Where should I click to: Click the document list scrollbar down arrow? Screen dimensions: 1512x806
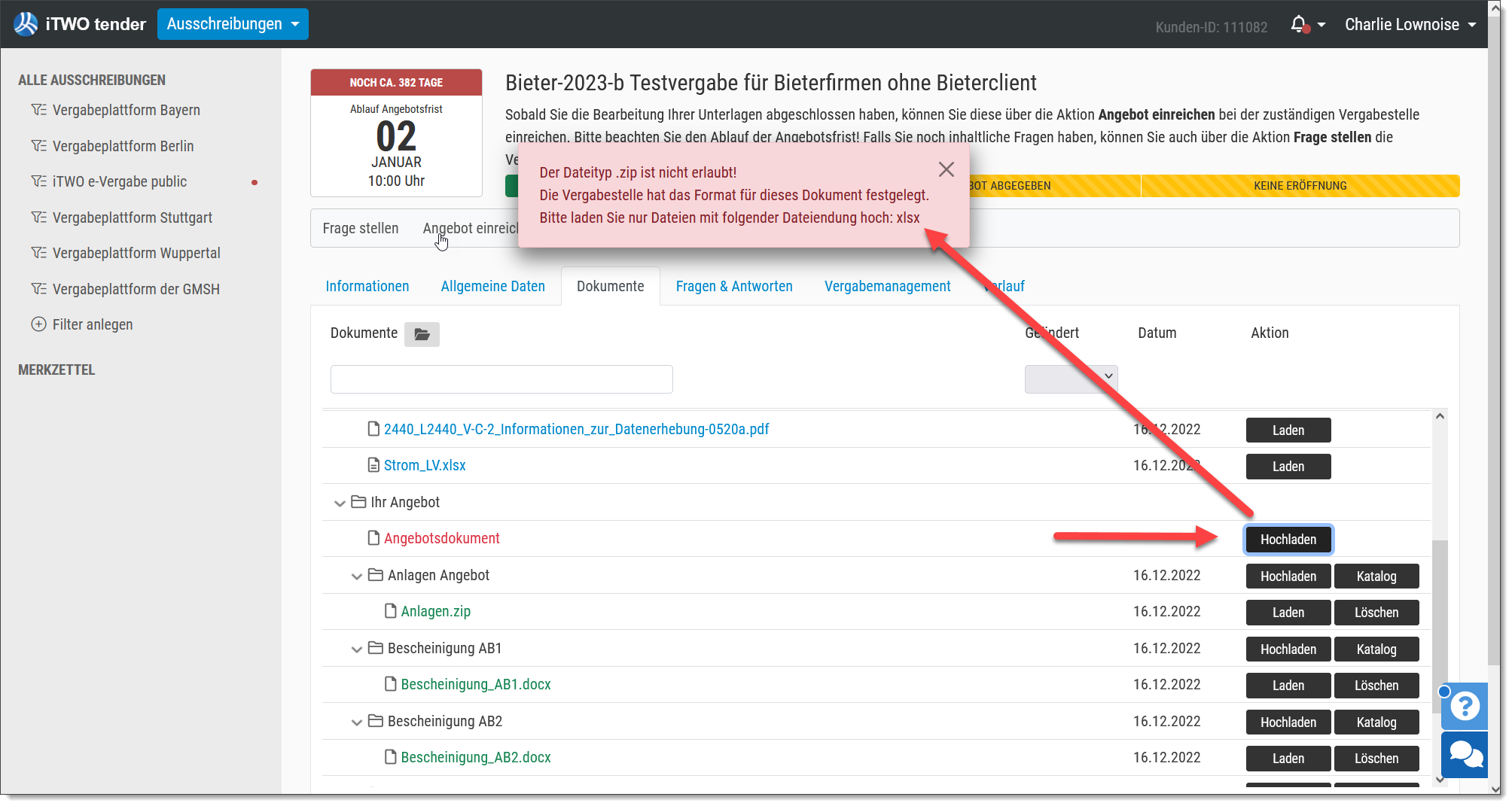point(1440,780)
